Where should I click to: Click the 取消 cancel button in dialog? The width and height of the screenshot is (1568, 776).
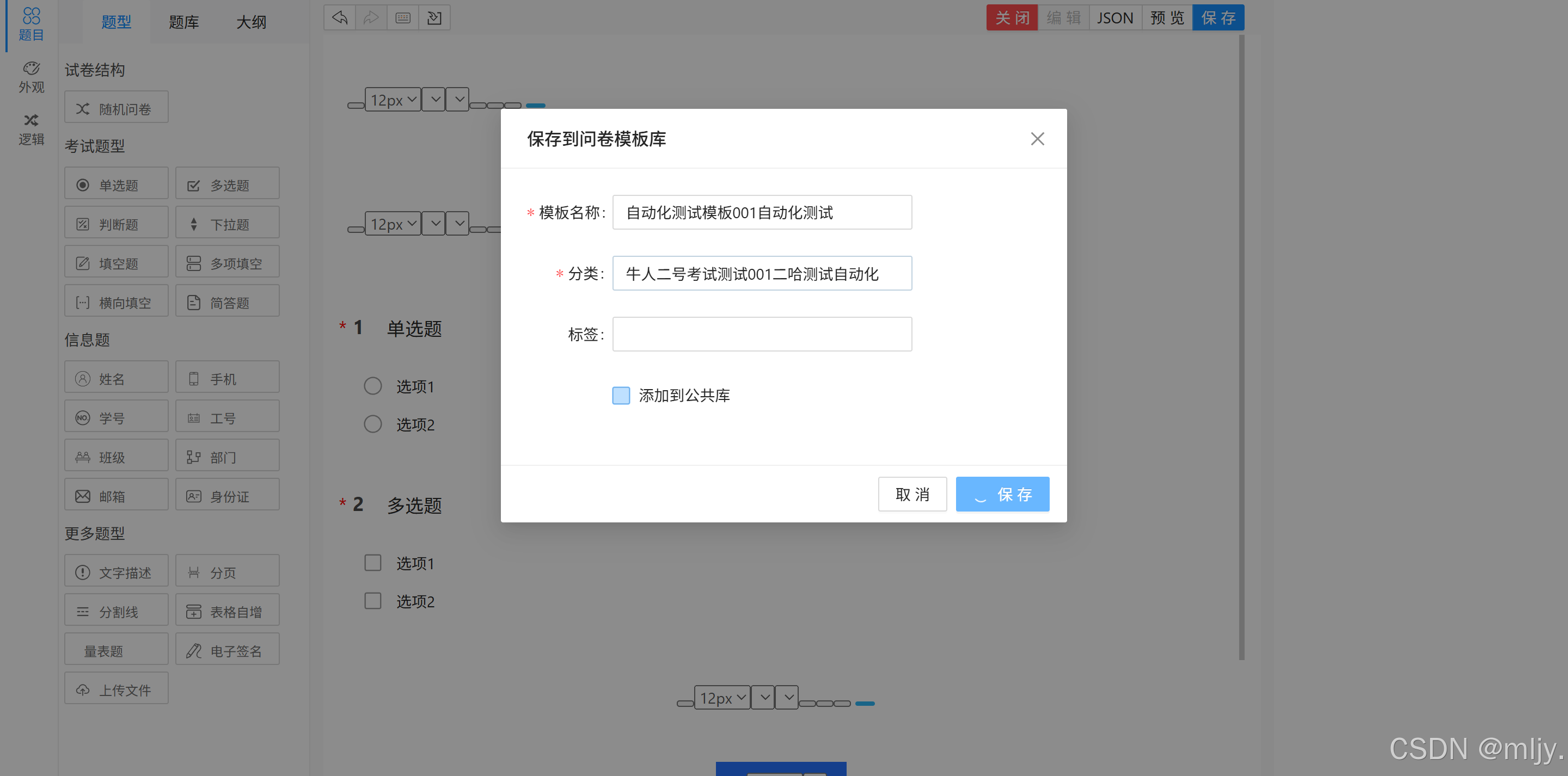tap(912, 494)
